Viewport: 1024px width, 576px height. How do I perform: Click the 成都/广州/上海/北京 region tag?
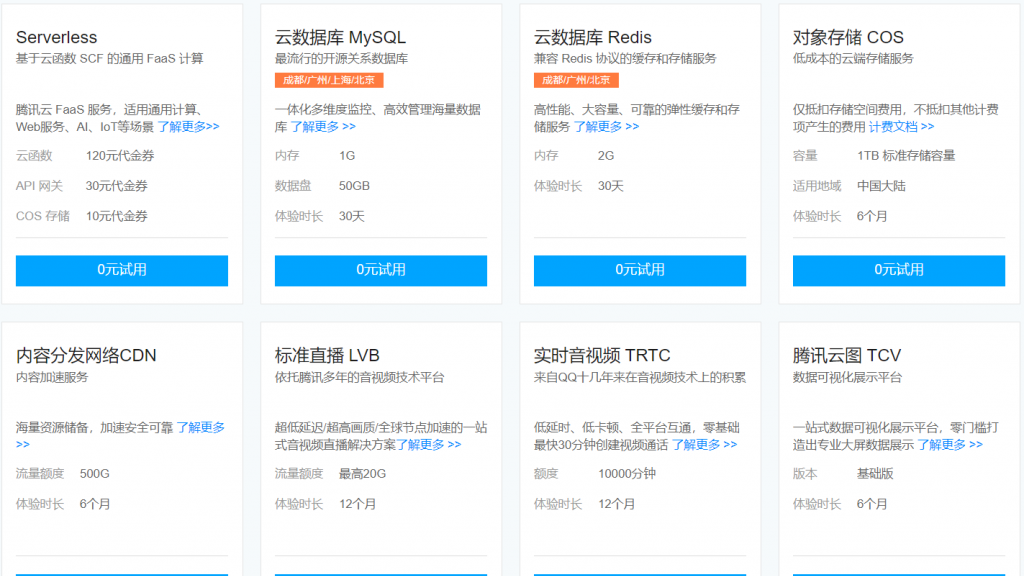[x=329, y=80]
